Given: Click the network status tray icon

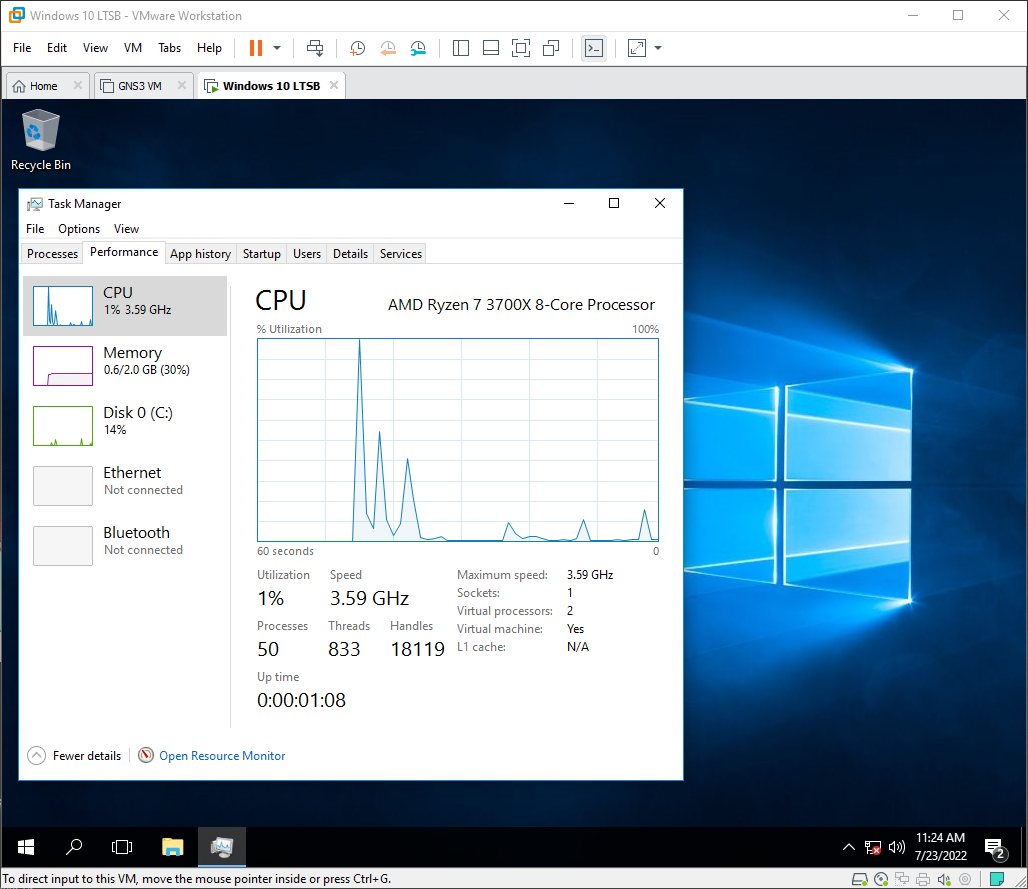Looking at the screenshot, I should coord(873,847).
